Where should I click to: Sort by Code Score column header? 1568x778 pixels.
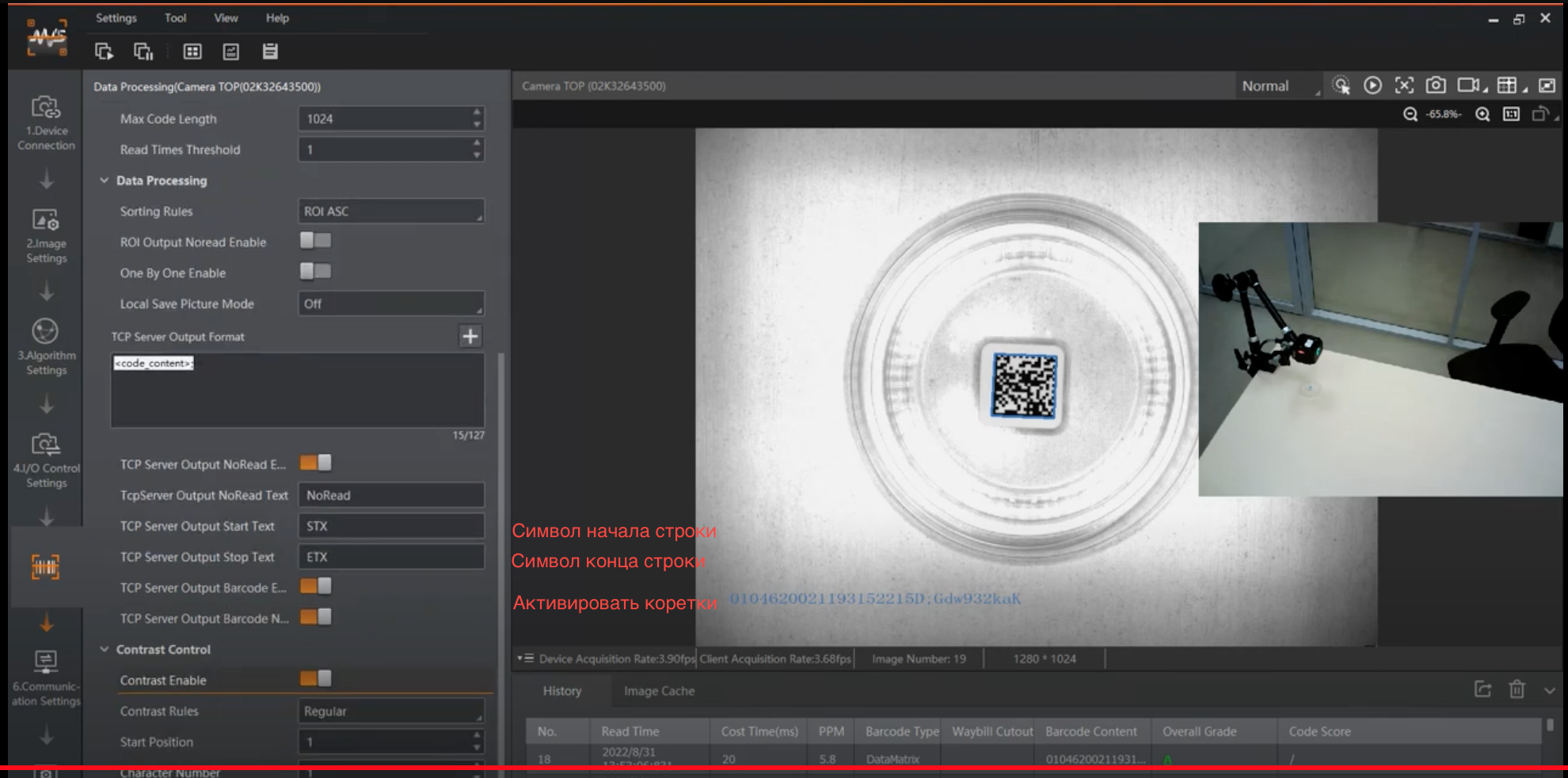tap(1410, 731)
